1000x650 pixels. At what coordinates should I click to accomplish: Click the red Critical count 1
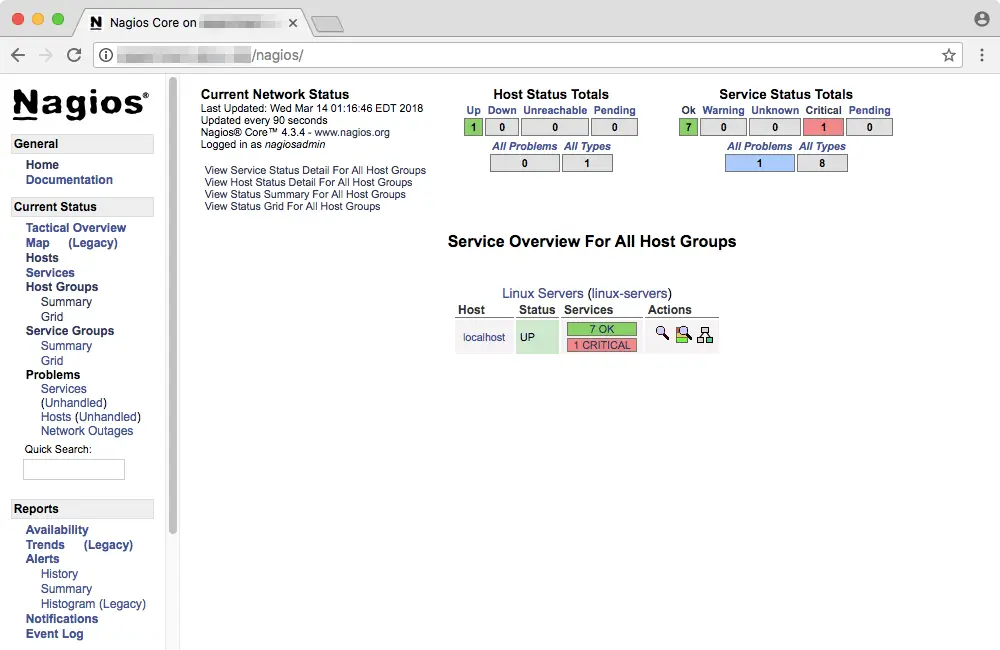coord(823,127)
